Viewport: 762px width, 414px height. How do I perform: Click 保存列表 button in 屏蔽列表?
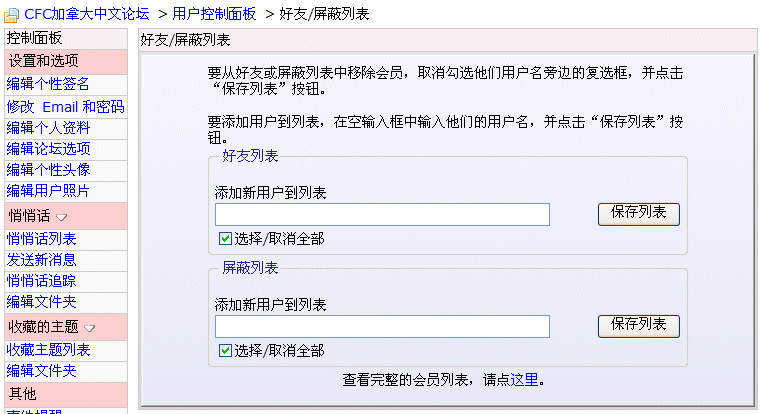point(639,326)
